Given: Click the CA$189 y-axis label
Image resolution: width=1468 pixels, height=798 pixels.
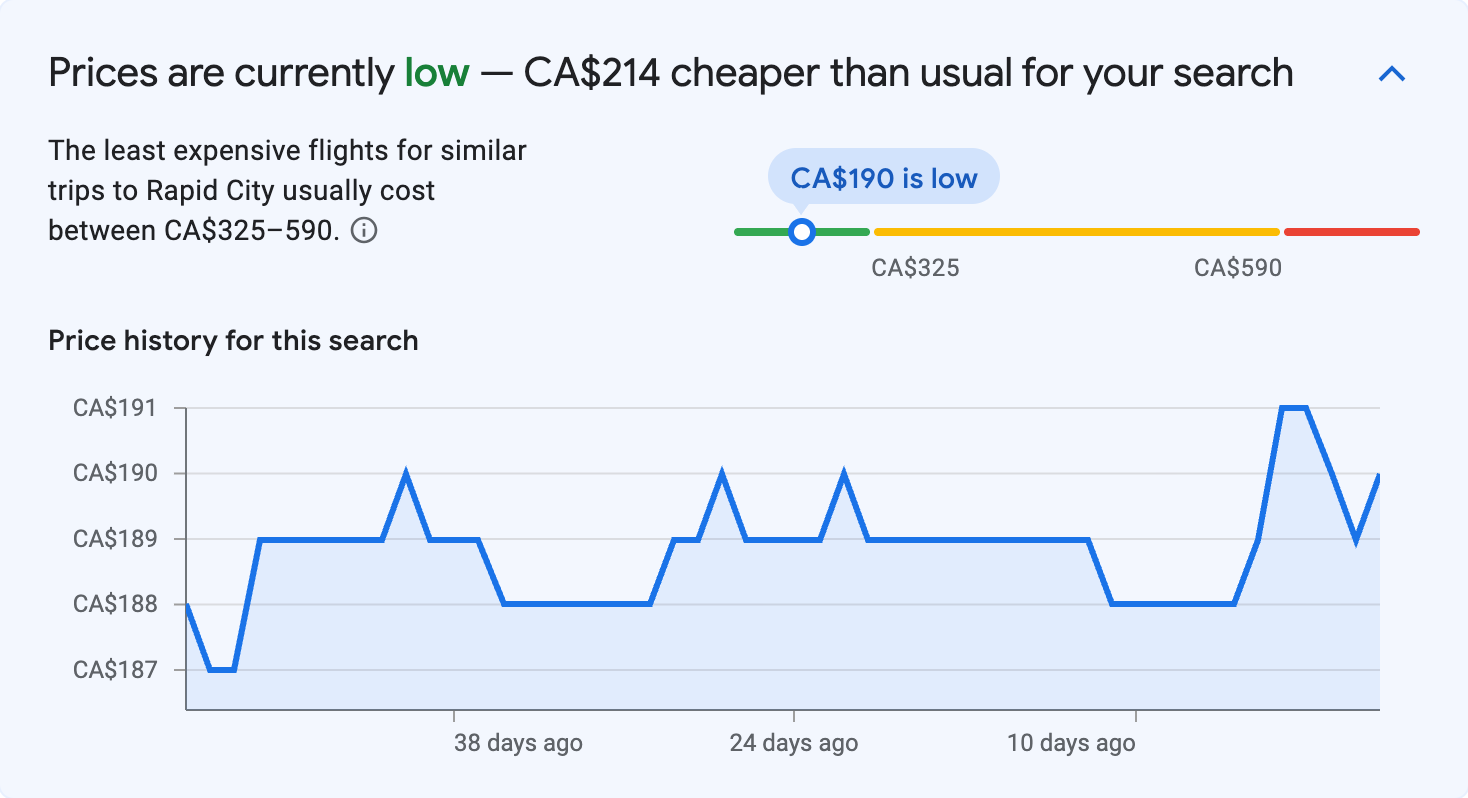Looking at the screenshot, I should [x=115, y=539].
